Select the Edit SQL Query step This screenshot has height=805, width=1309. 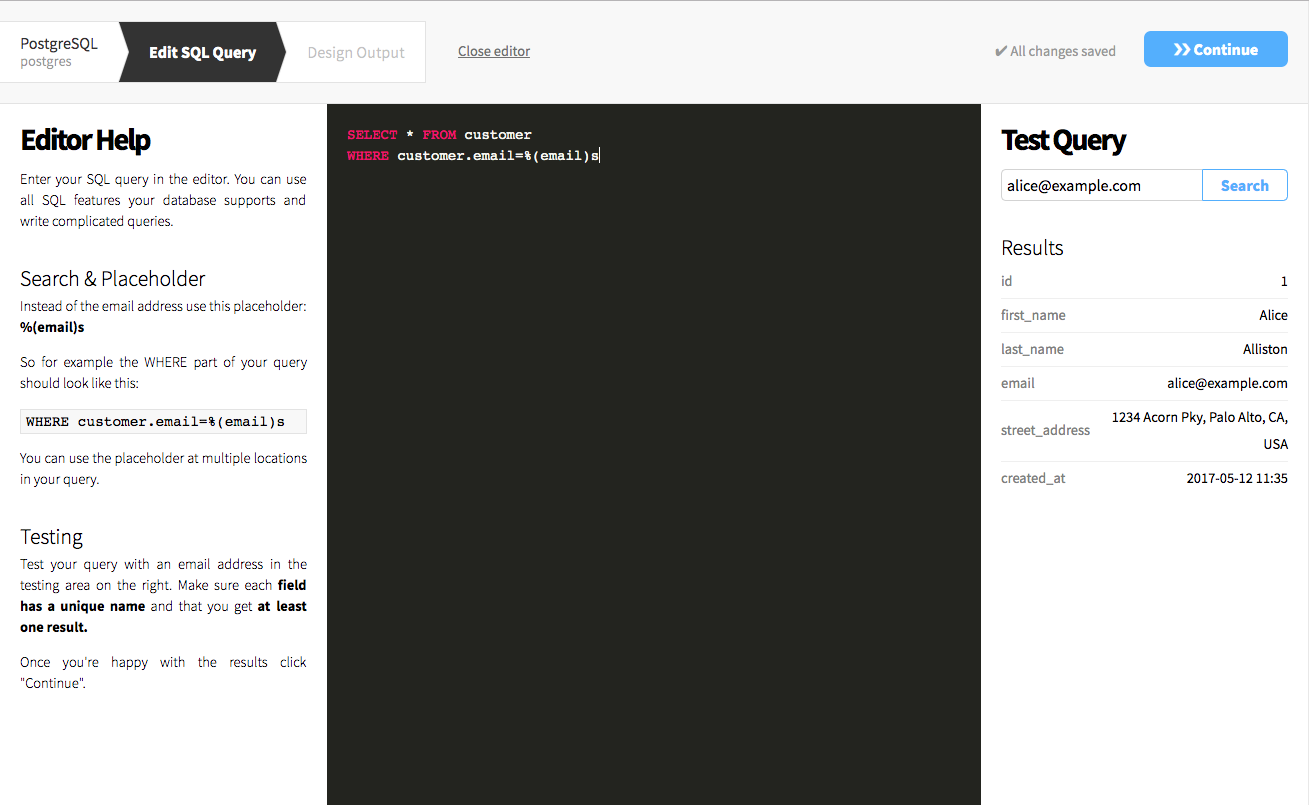point(202,52)
